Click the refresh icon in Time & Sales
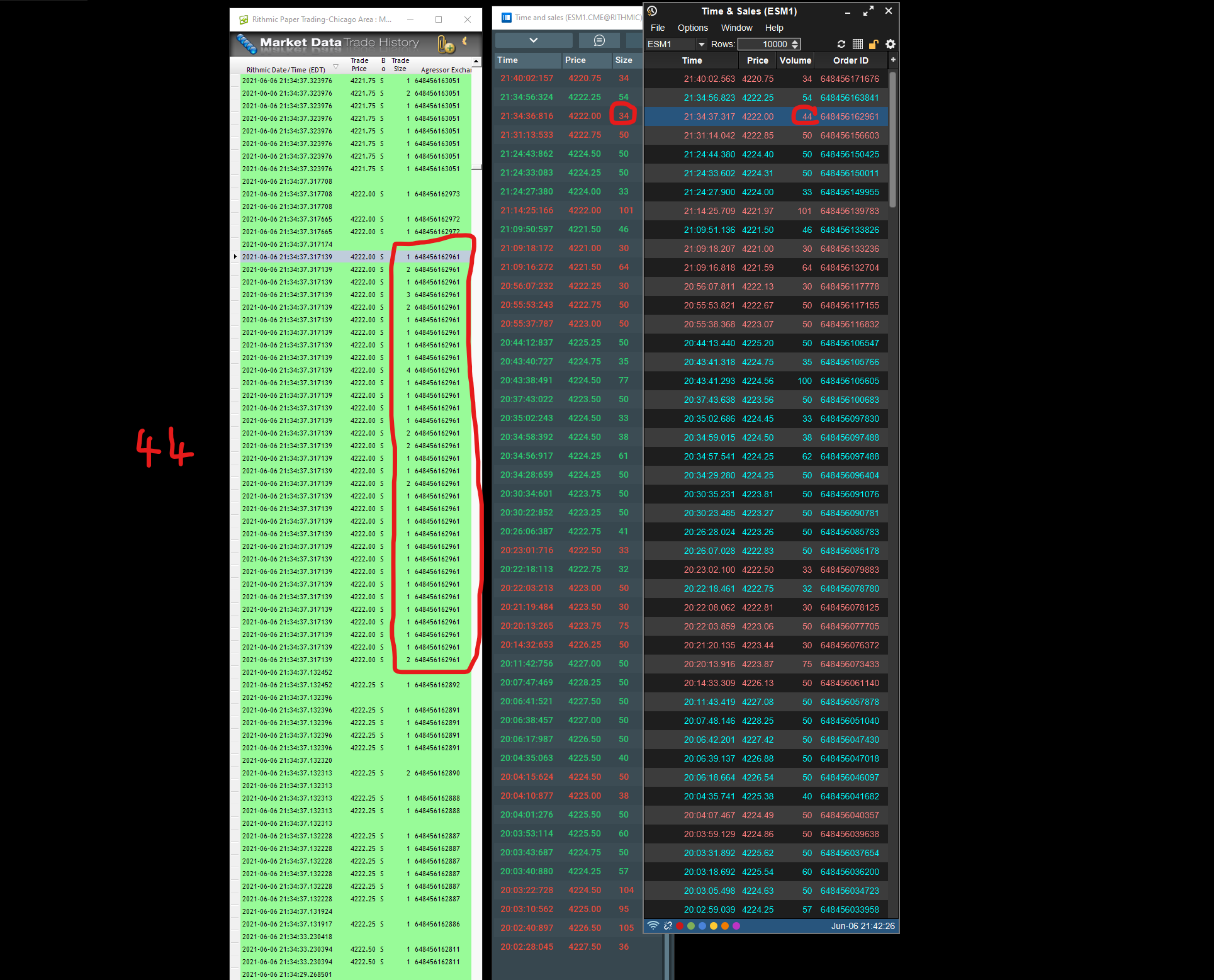The width and height of the screenshot is (1214, 980). [x=841, y=44]
